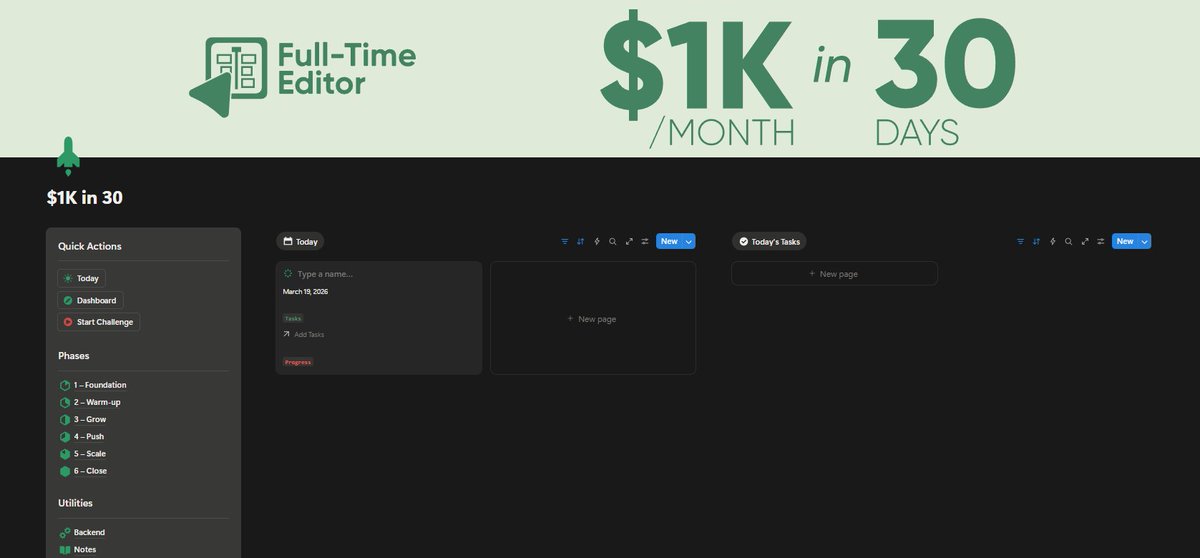The width and height of the screenshot is (1200, 558).
Task: Open 5 – Scale phase page
Action: [89, 454]
